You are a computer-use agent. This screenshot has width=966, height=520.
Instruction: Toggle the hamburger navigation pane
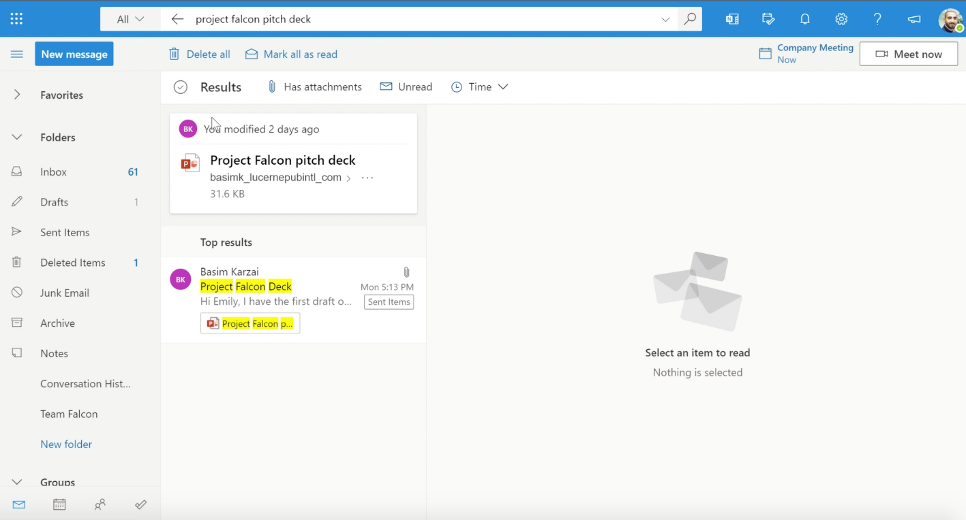click(x=17, y=54)
